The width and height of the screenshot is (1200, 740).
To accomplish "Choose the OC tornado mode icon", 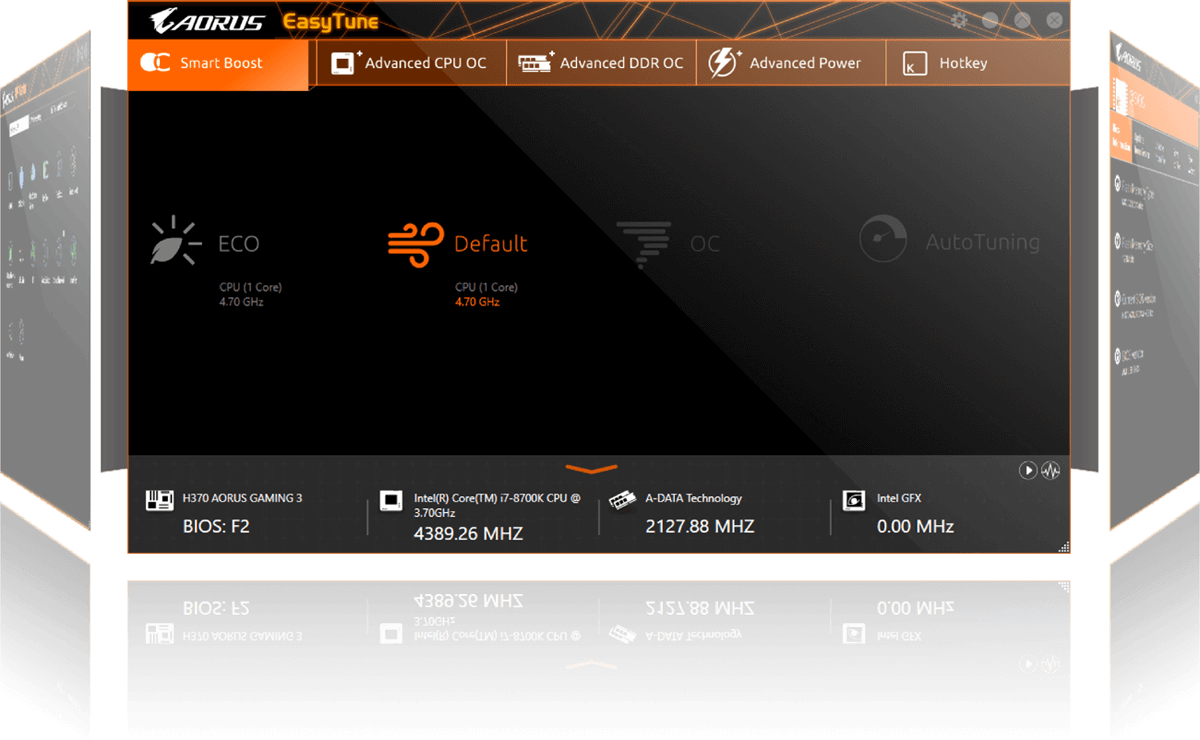I will [643, 243].
